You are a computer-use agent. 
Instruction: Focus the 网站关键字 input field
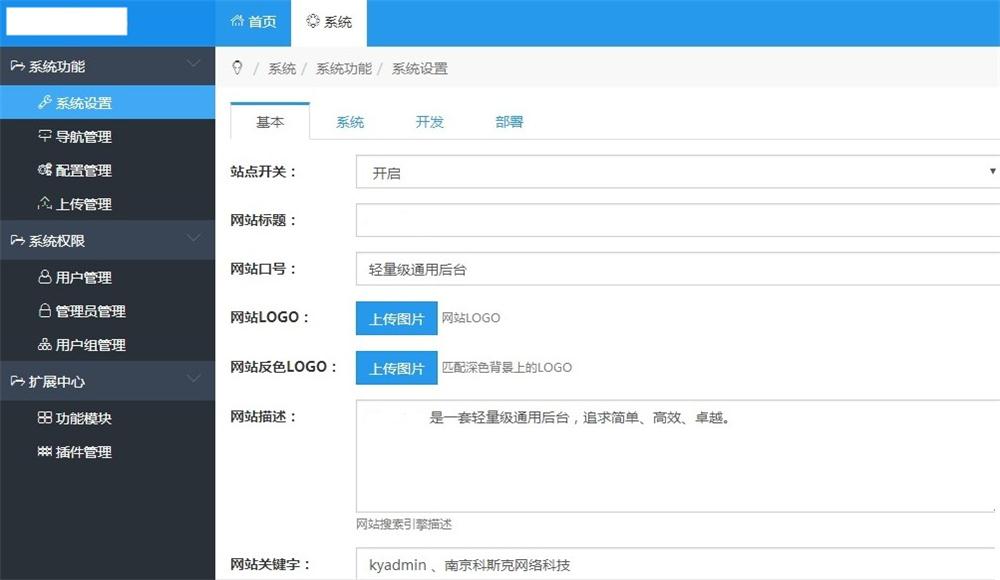click(x=677, y=564)
